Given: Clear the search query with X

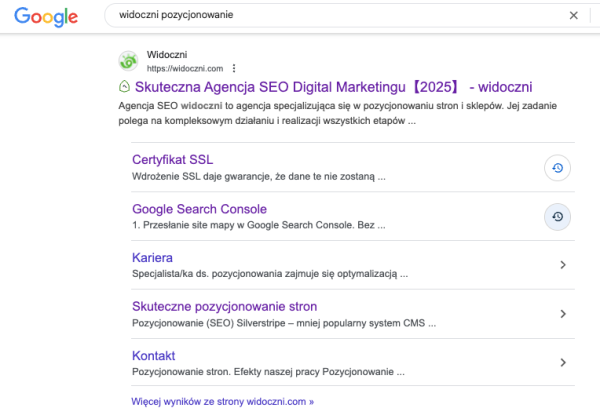Looking at the screenshot, I should pos(573,15).
